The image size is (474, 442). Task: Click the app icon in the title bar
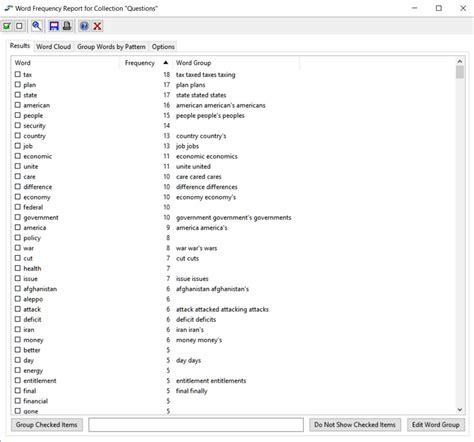coord(8,8)
